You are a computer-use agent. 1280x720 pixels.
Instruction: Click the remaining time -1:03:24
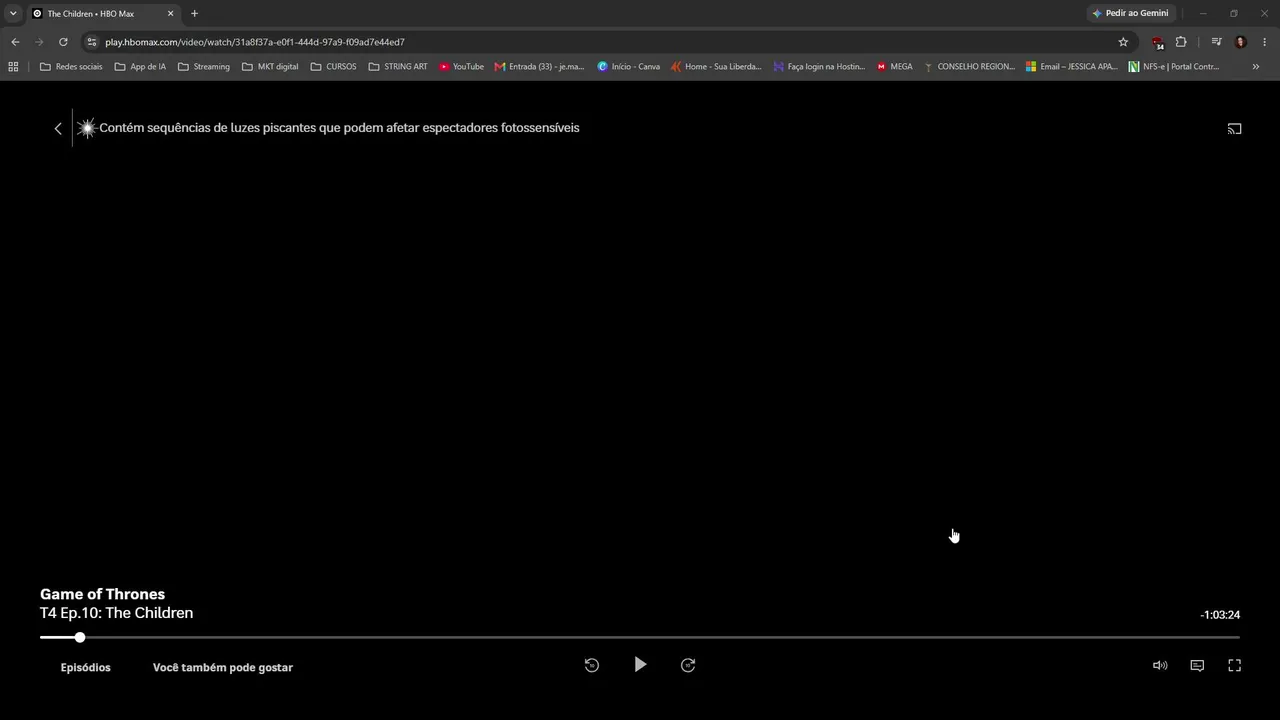click(x=1220, y=615)
